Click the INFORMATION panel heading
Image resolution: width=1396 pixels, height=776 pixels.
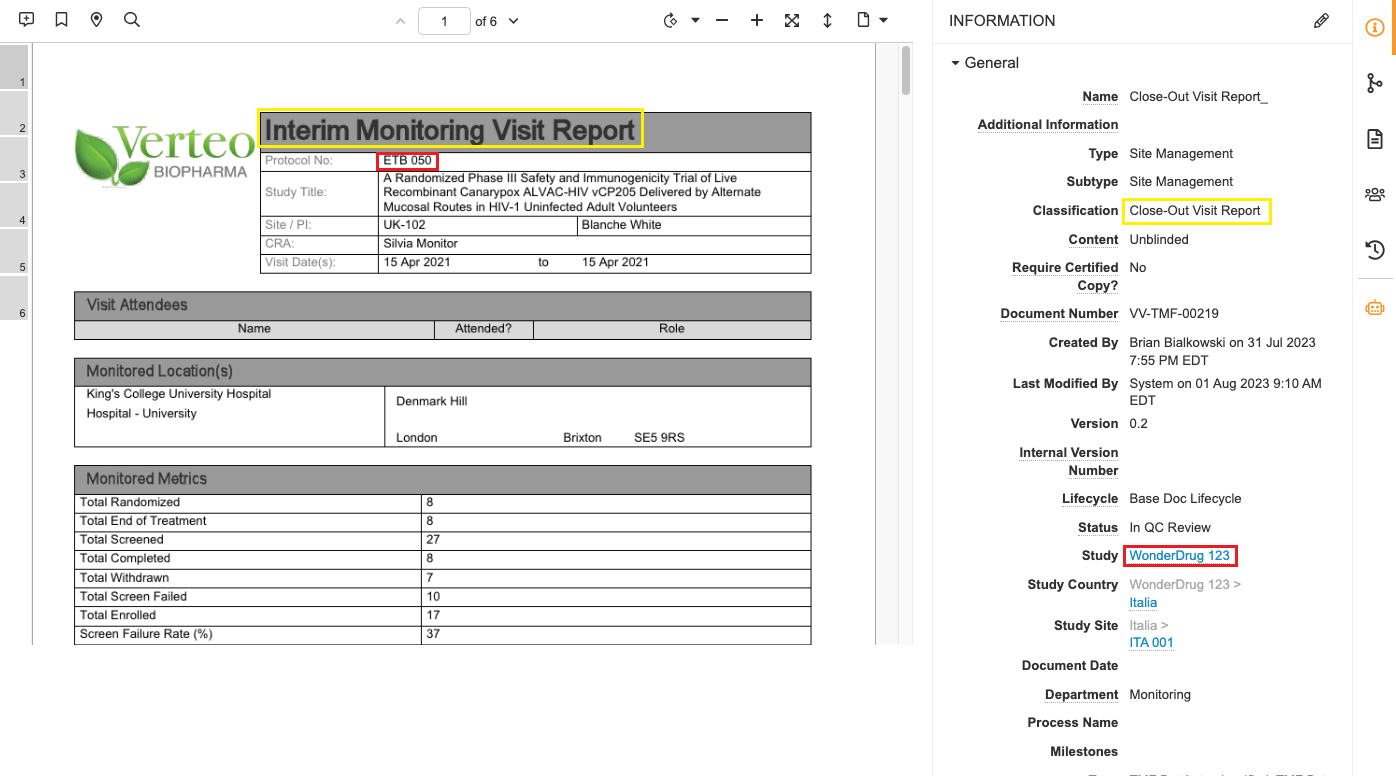[x=1002, y=21]
